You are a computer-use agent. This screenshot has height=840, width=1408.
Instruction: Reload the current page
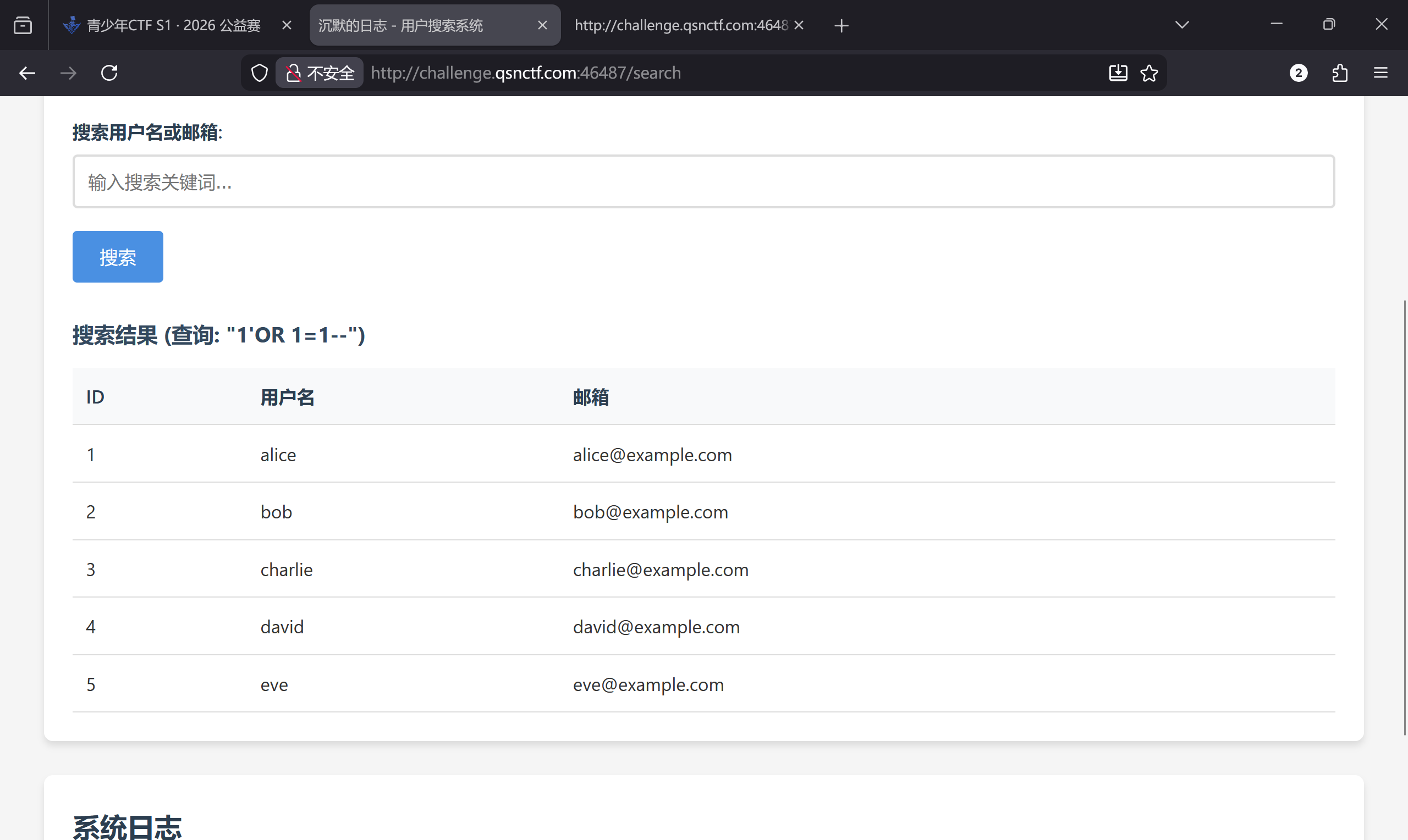pos(109,73)
